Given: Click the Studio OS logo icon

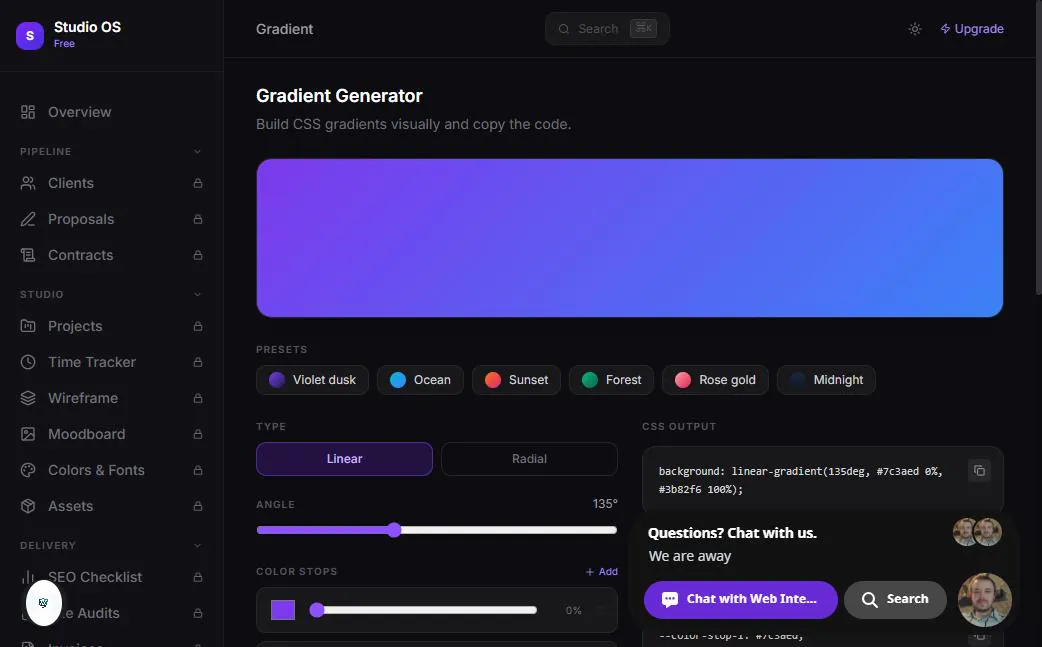Looking at the screenshot, I should point(30,35).
